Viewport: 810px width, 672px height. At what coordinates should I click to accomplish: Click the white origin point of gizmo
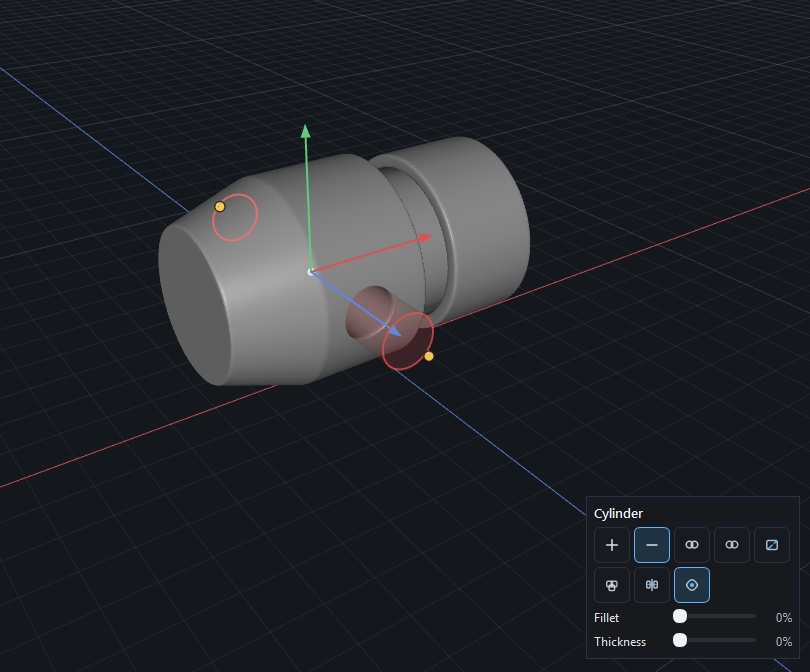(x=310, y=272)
